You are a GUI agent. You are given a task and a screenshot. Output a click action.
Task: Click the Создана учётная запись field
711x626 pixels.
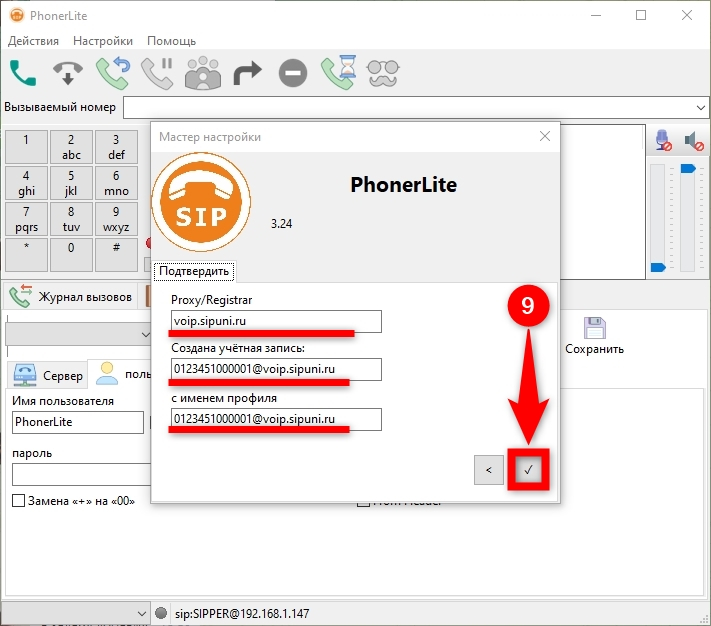point(276,369)
